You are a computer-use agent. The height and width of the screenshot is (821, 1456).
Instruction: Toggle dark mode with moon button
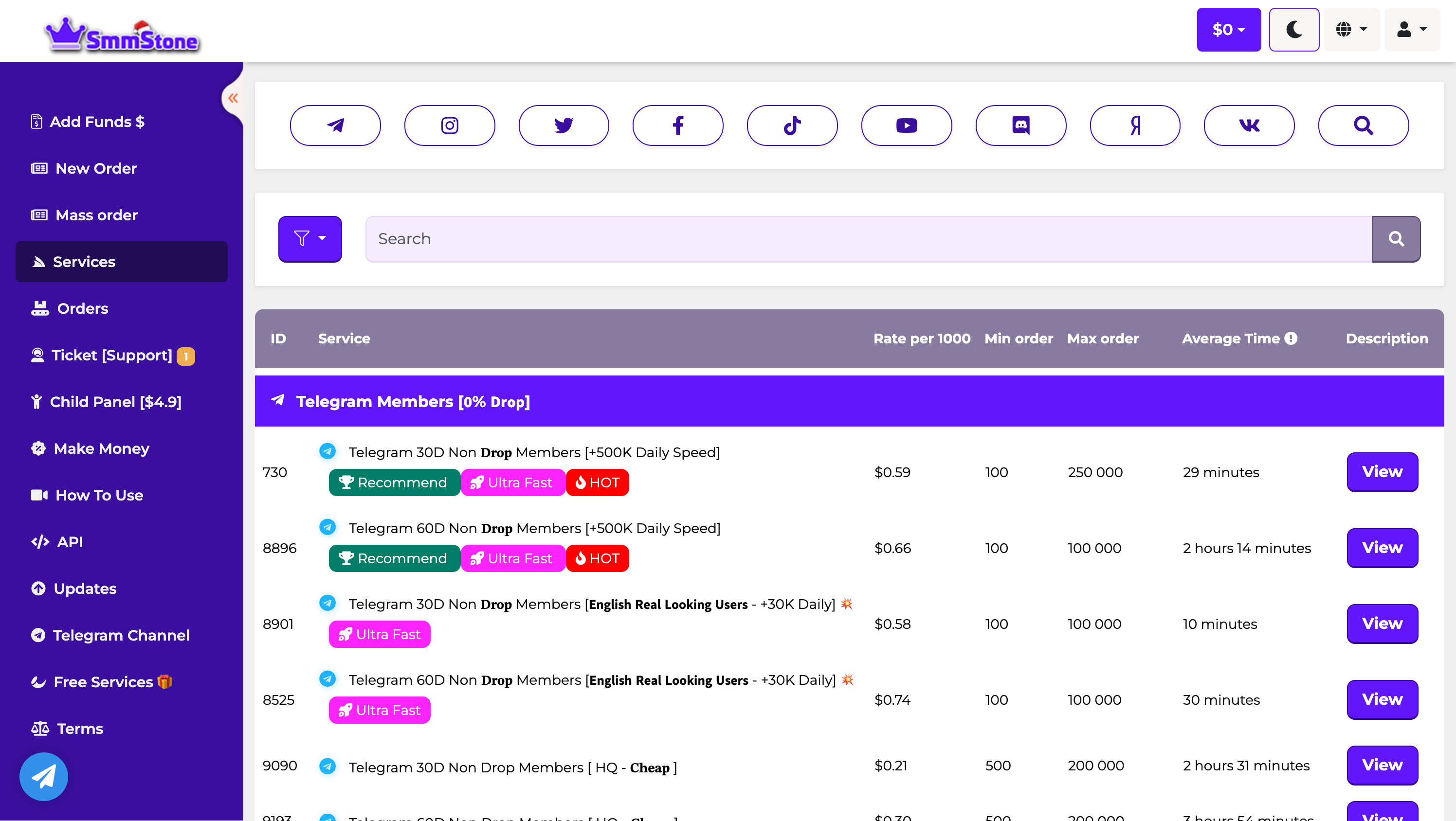click(x=1293, y=29)
